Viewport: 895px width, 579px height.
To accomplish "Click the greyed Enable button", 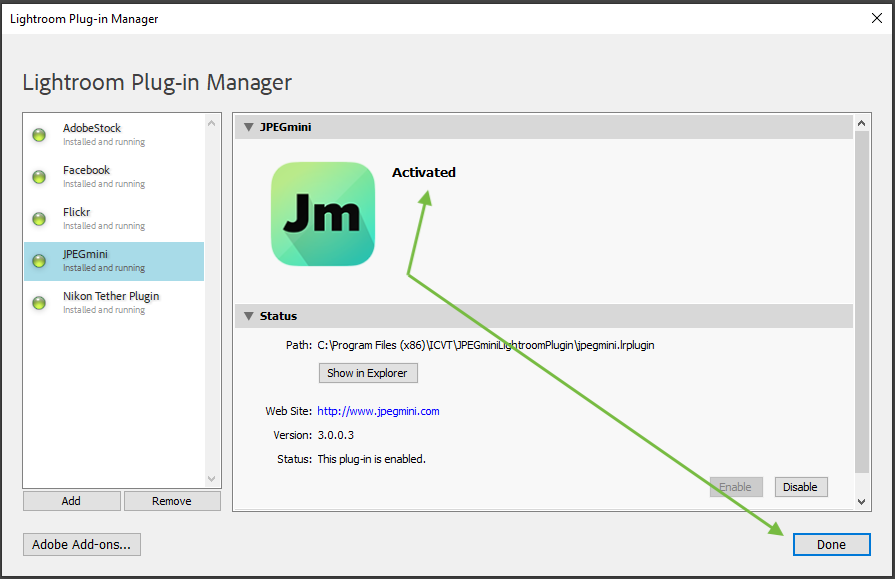I will 736,487.
